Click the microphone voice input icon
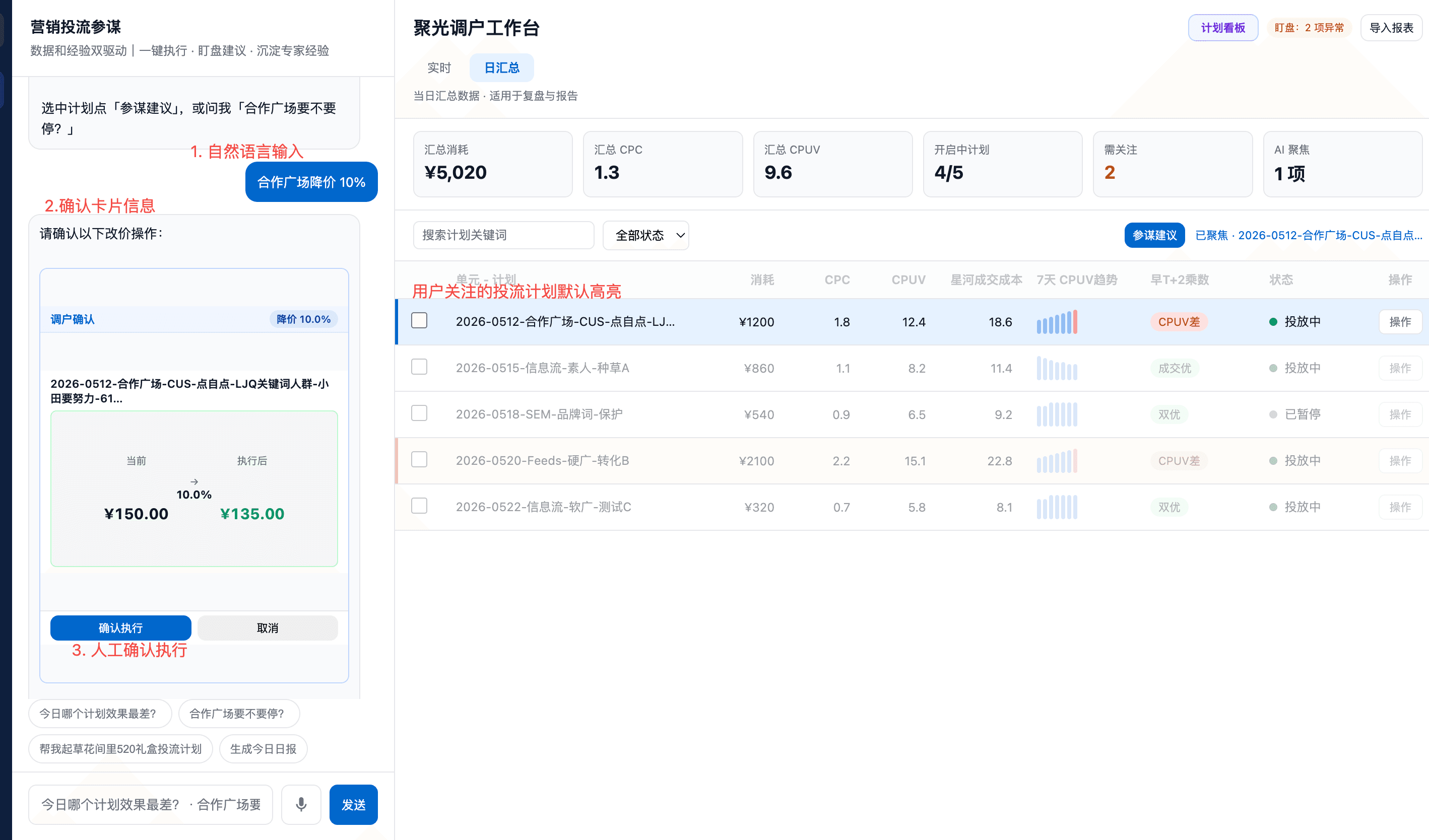 [301, 804]
